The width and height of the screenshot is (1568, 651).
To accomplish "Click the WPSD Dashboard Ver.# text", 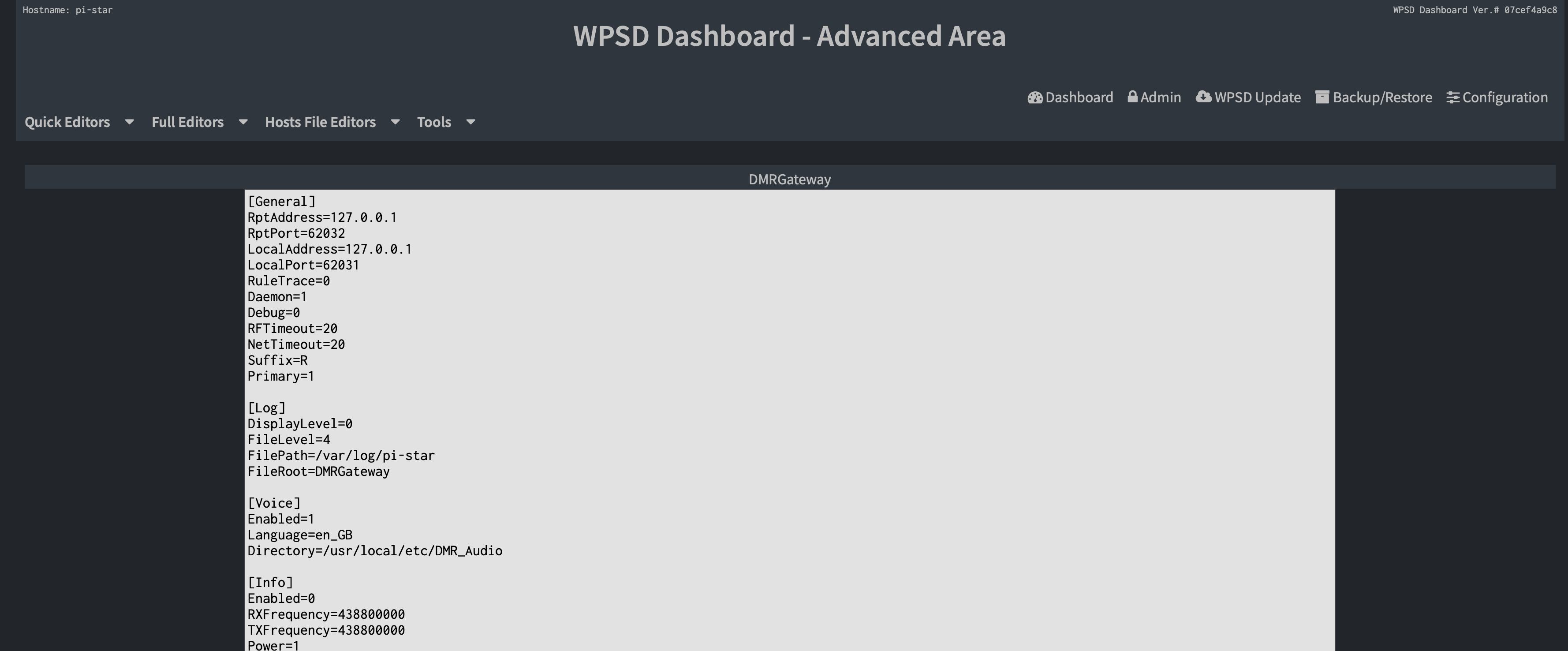I will tap(1475, 10).
